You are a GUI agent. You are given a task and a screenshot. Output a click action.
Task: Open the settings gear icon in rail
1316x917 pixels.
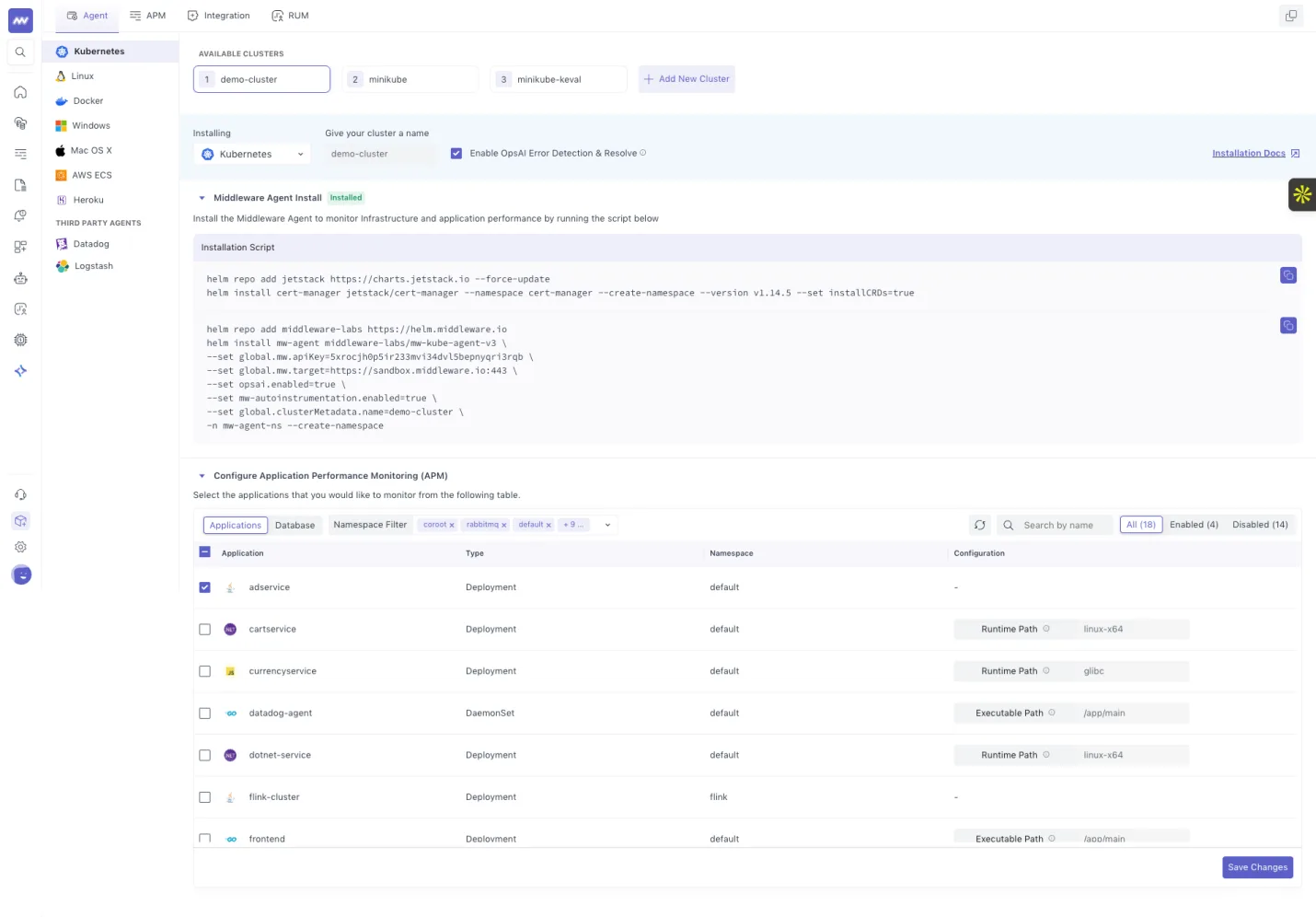20,547
